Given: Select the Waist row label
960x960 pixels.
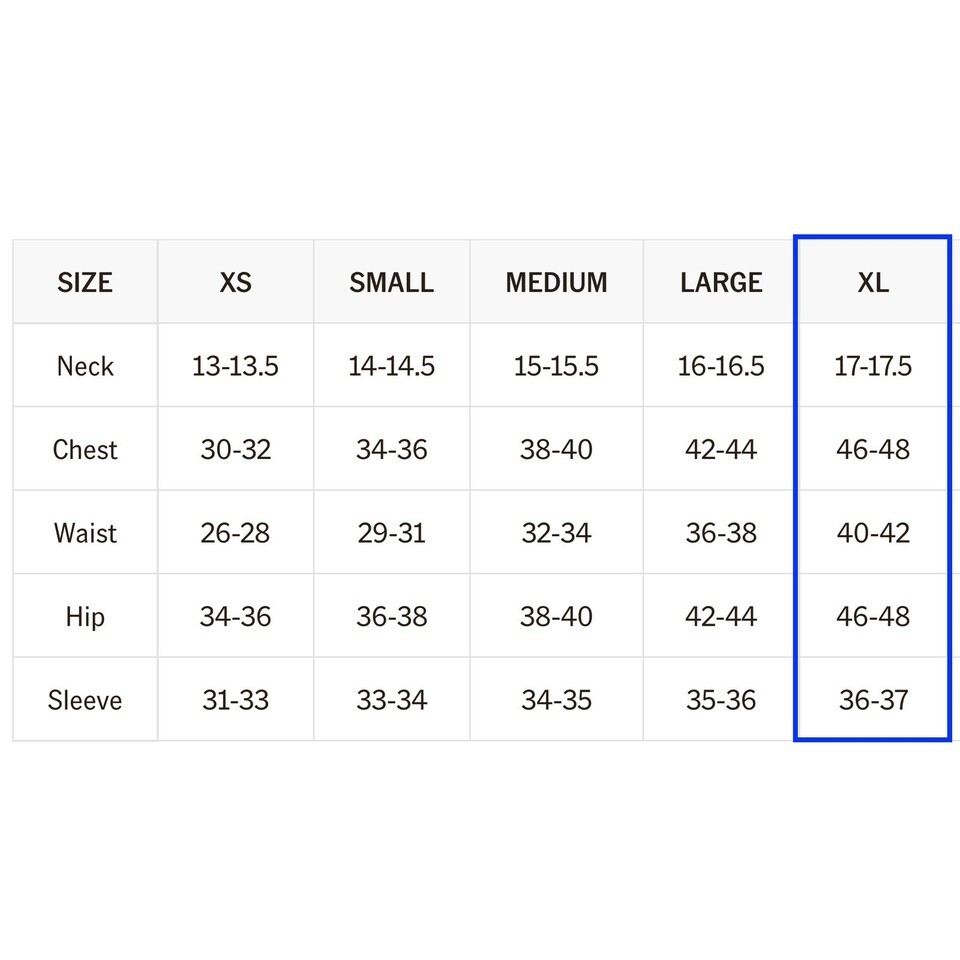Looking at the screenshot, I should pos(85,533).
